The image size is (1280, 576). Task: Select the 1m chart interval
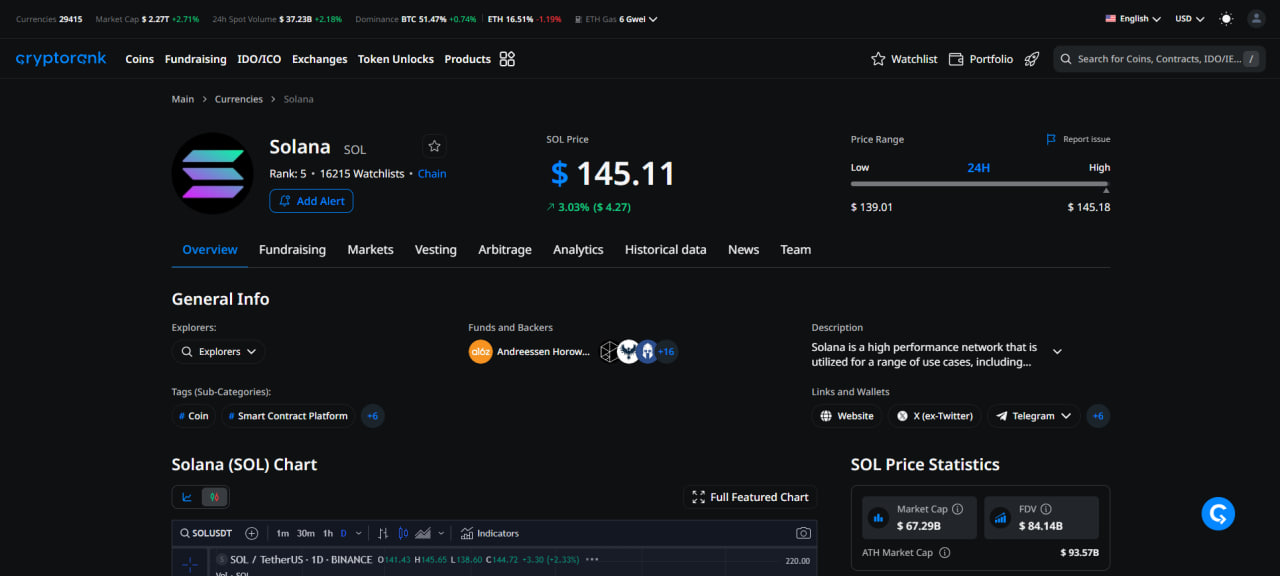(x=283, y=533)
